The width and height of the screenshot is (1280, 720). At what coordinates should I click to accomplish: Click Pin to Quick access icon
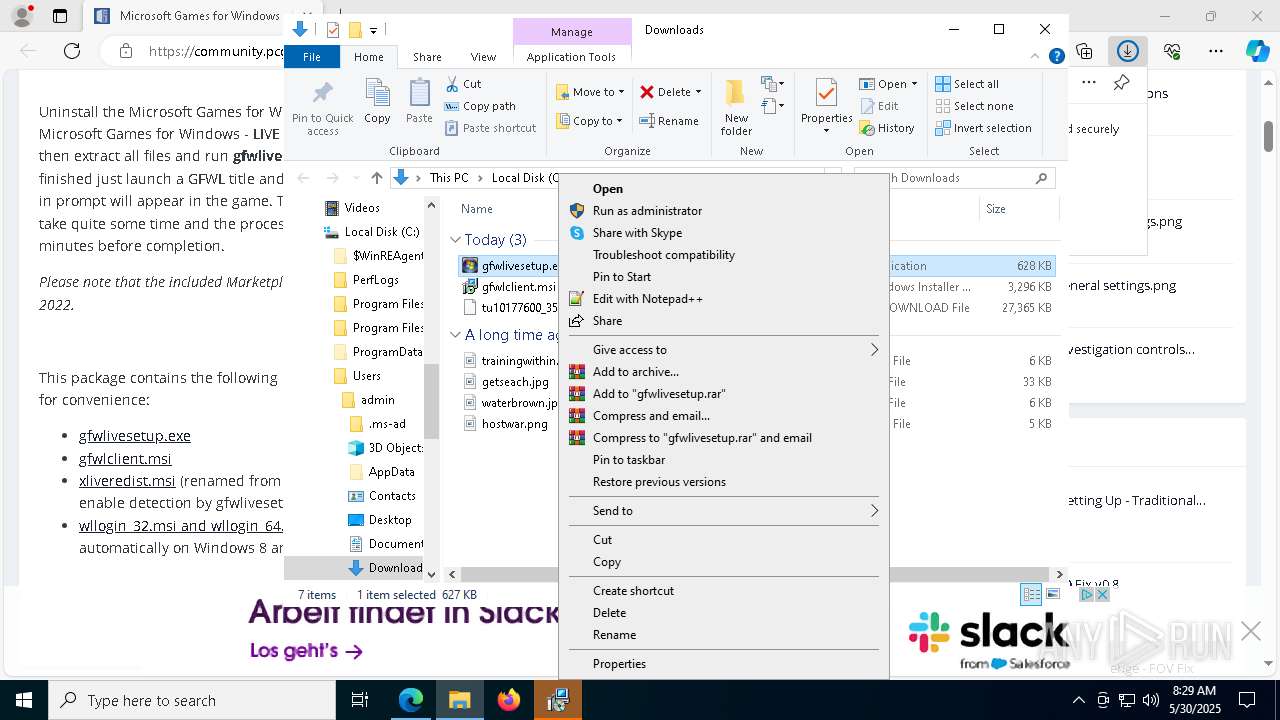(322, 108)
